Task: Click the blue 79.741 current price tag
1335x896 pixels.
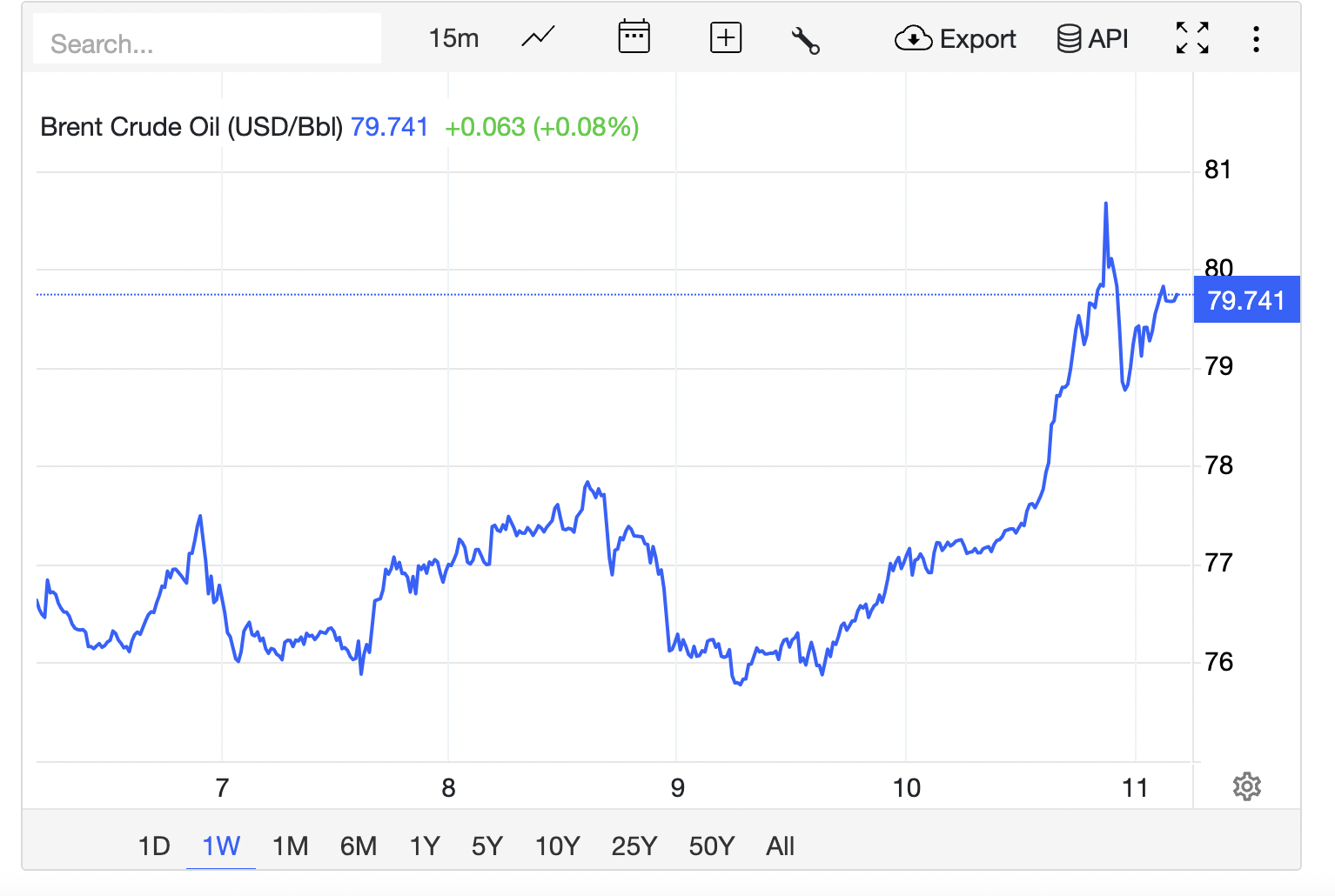Action: pos(1246,300)
